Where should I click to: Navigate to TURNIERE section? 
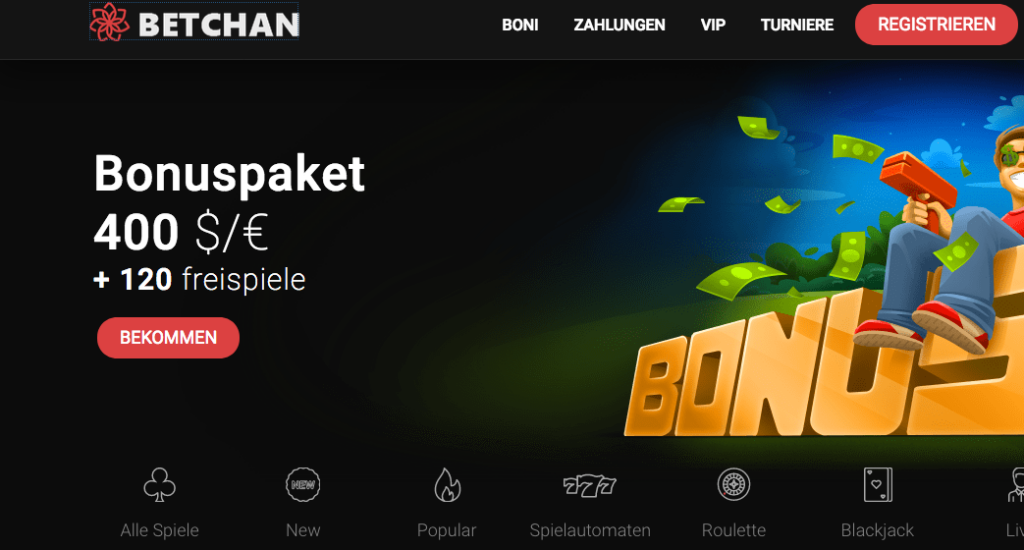[x=797, y=25]
